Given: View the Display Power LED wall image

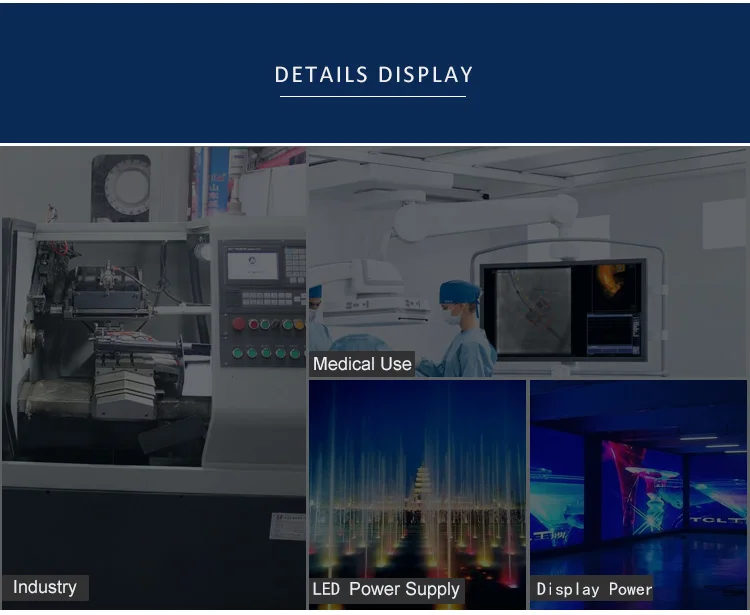Looking at the screenshot, I should pos(638,494).
